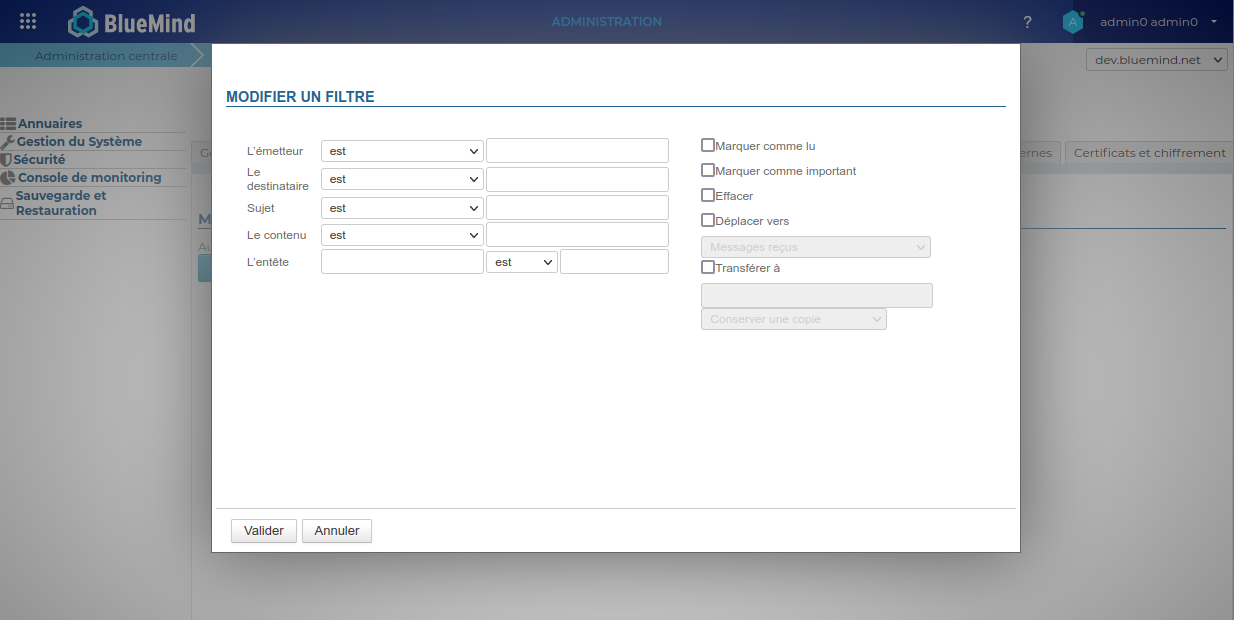Open Gestion du Système section

(79, 142)
